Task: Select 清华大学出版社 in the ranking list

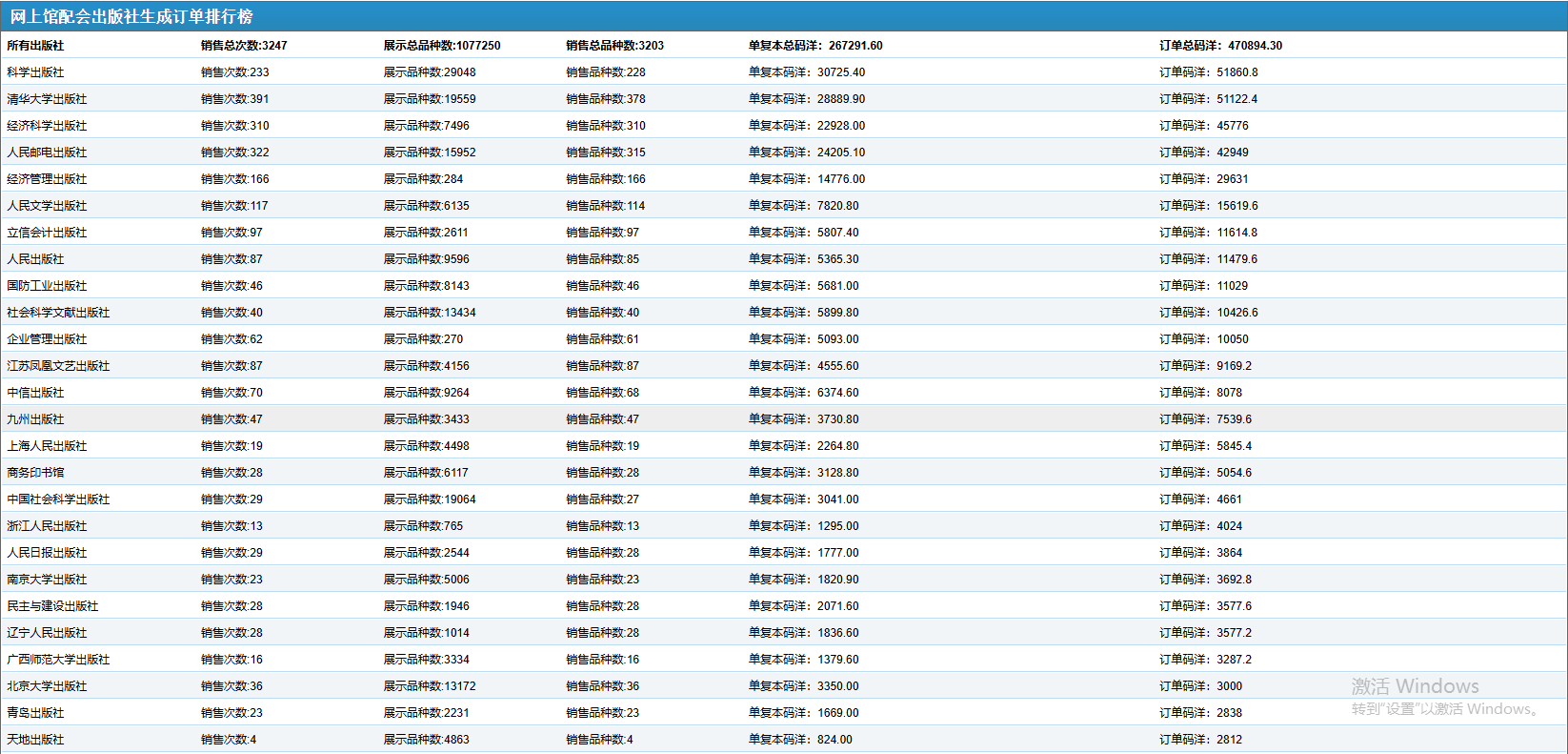Action: 47,99
